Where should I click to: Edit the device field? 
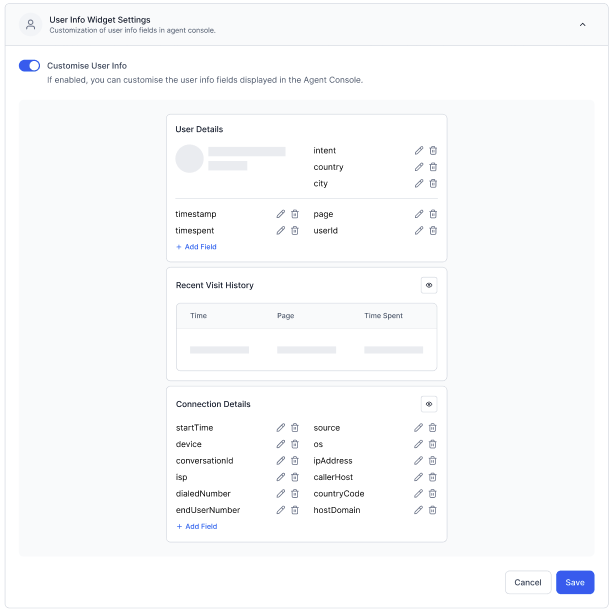click(x=281, y=444)
